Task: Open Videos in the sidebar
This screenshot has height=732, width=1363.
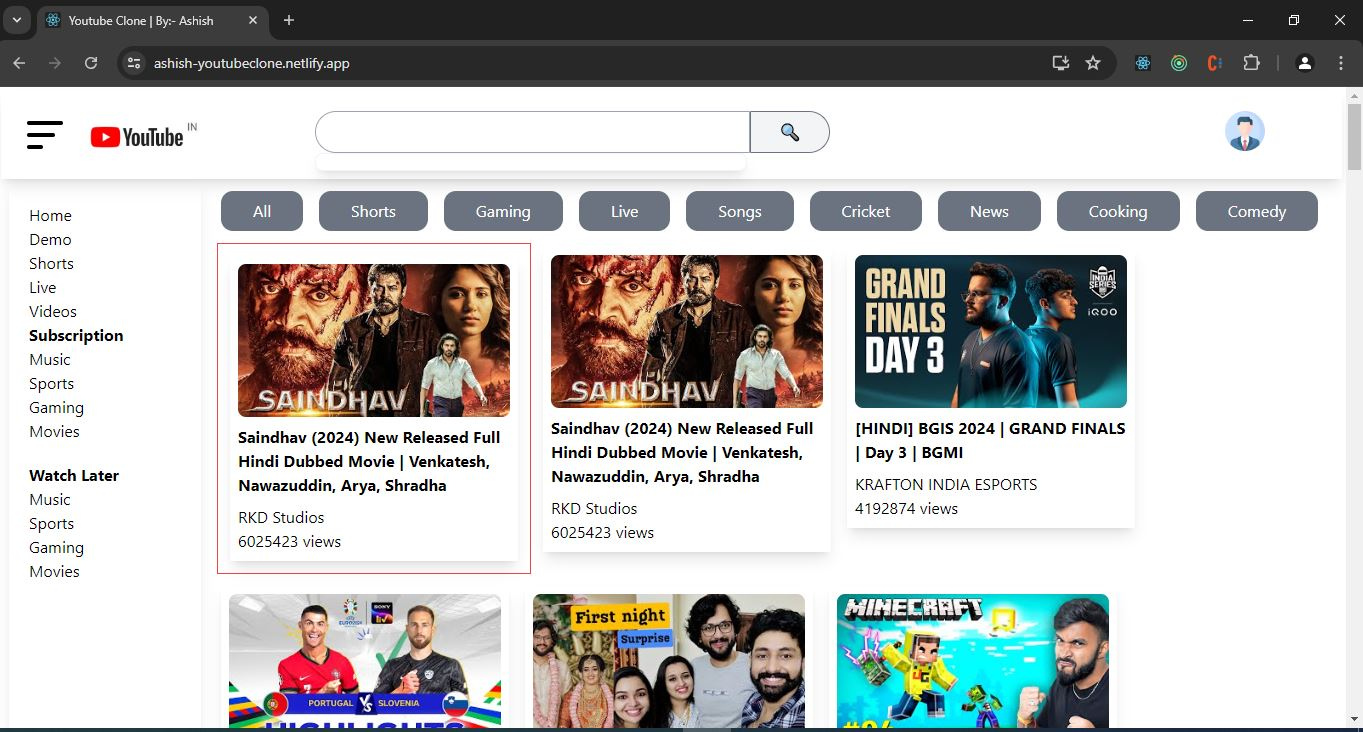Action: pos(53,311)
